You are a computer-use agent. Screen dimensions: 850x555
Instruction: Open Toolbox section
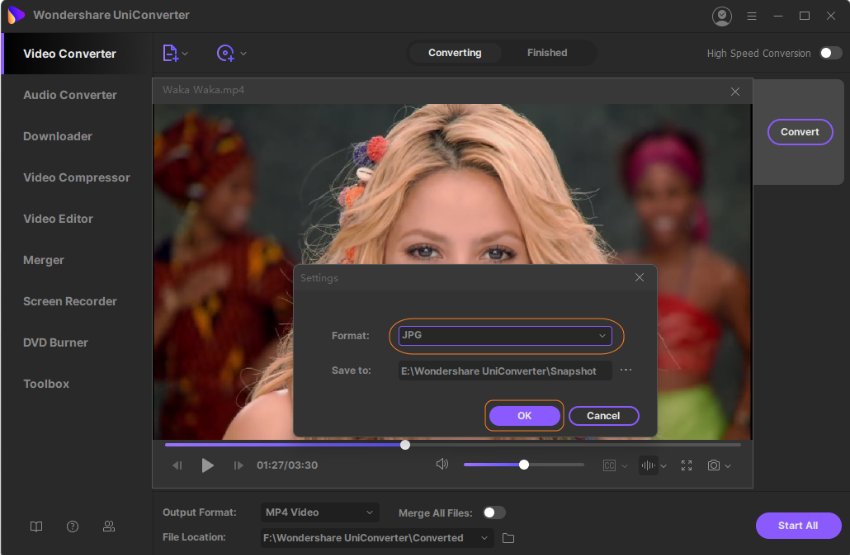[46, 384]
